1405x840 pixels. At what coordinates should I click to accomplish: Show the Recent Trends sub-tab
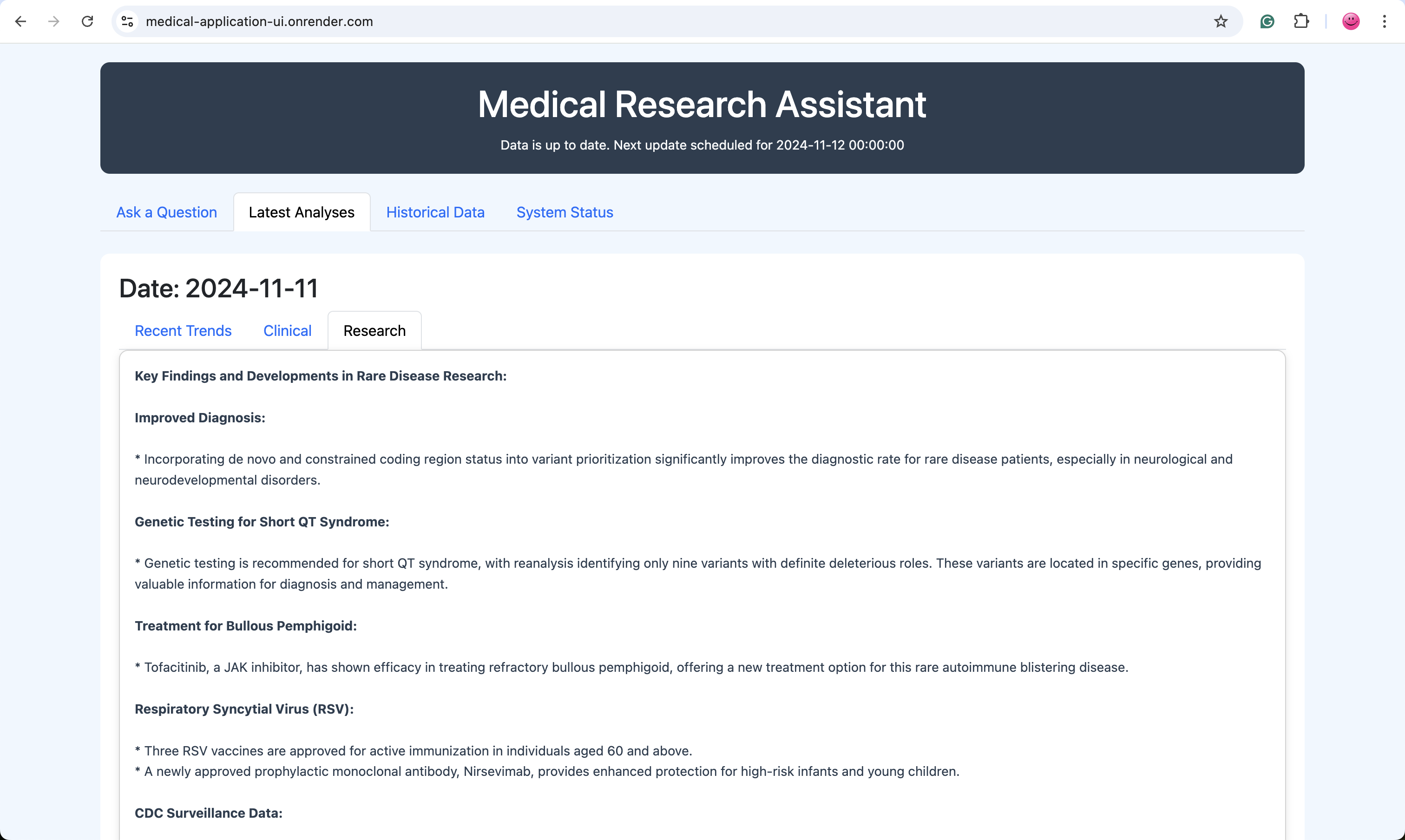(x=183, y=331)
